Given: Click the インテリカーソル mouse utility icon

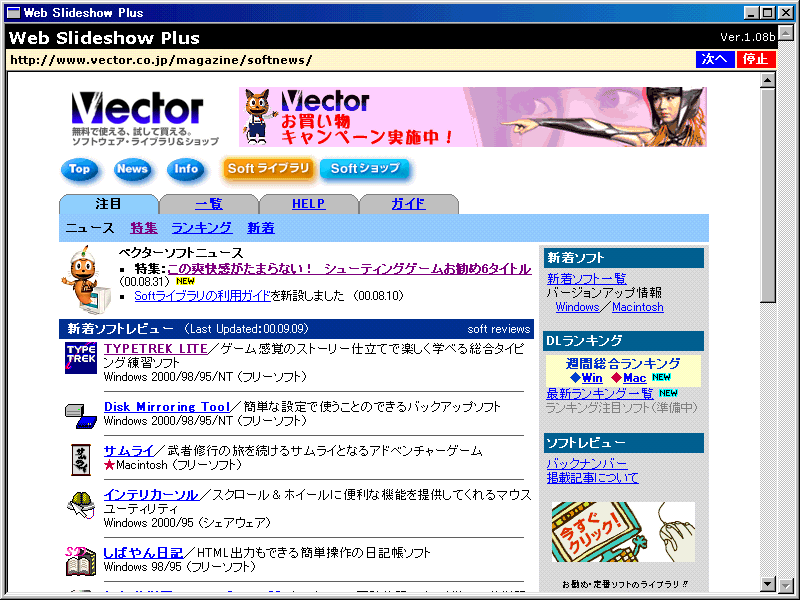Looking at the screenshot, I should click(81, 505).
